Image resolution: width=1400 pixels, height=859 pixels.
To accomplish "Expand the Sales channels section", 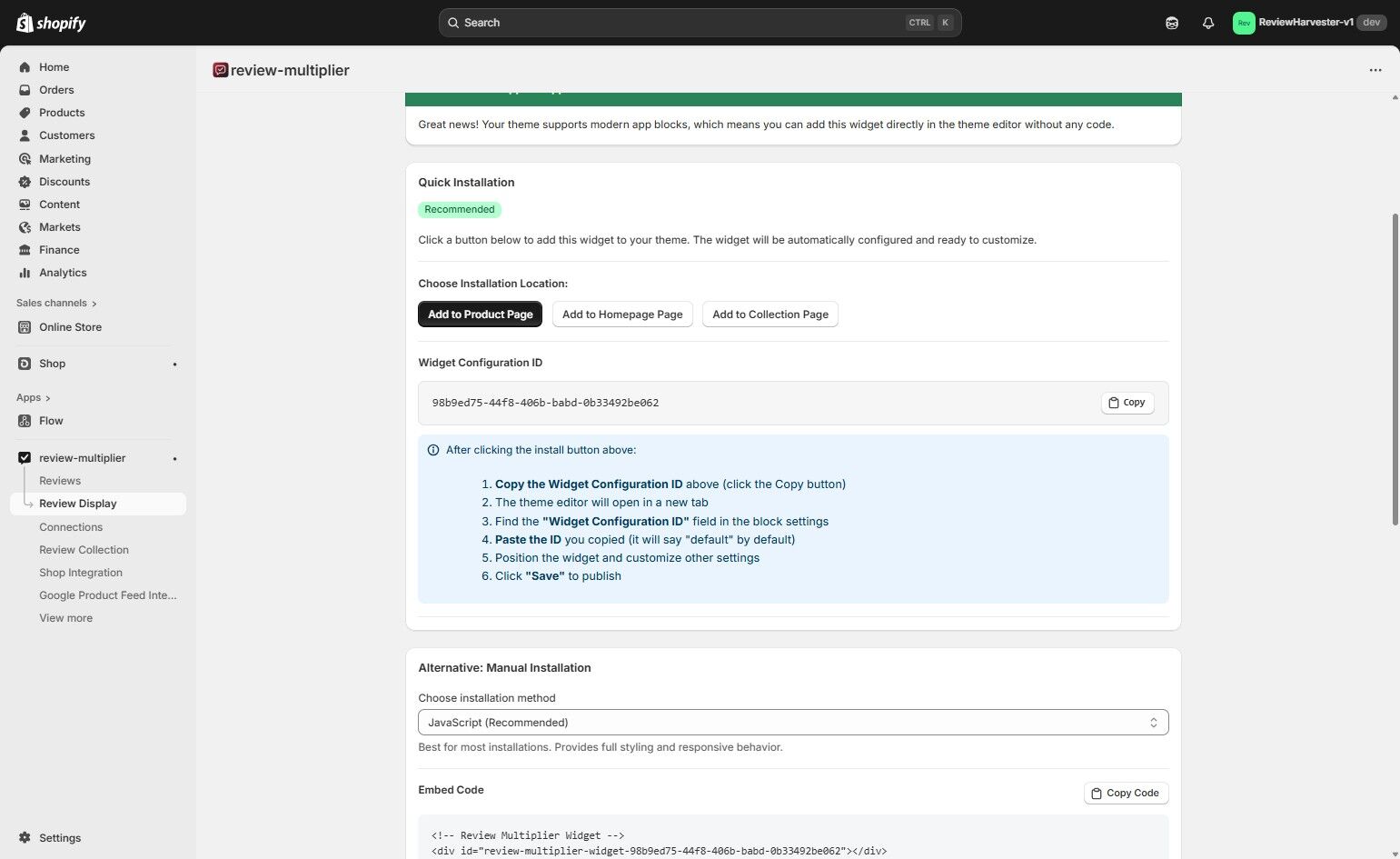I will click(x=55, y=303).
